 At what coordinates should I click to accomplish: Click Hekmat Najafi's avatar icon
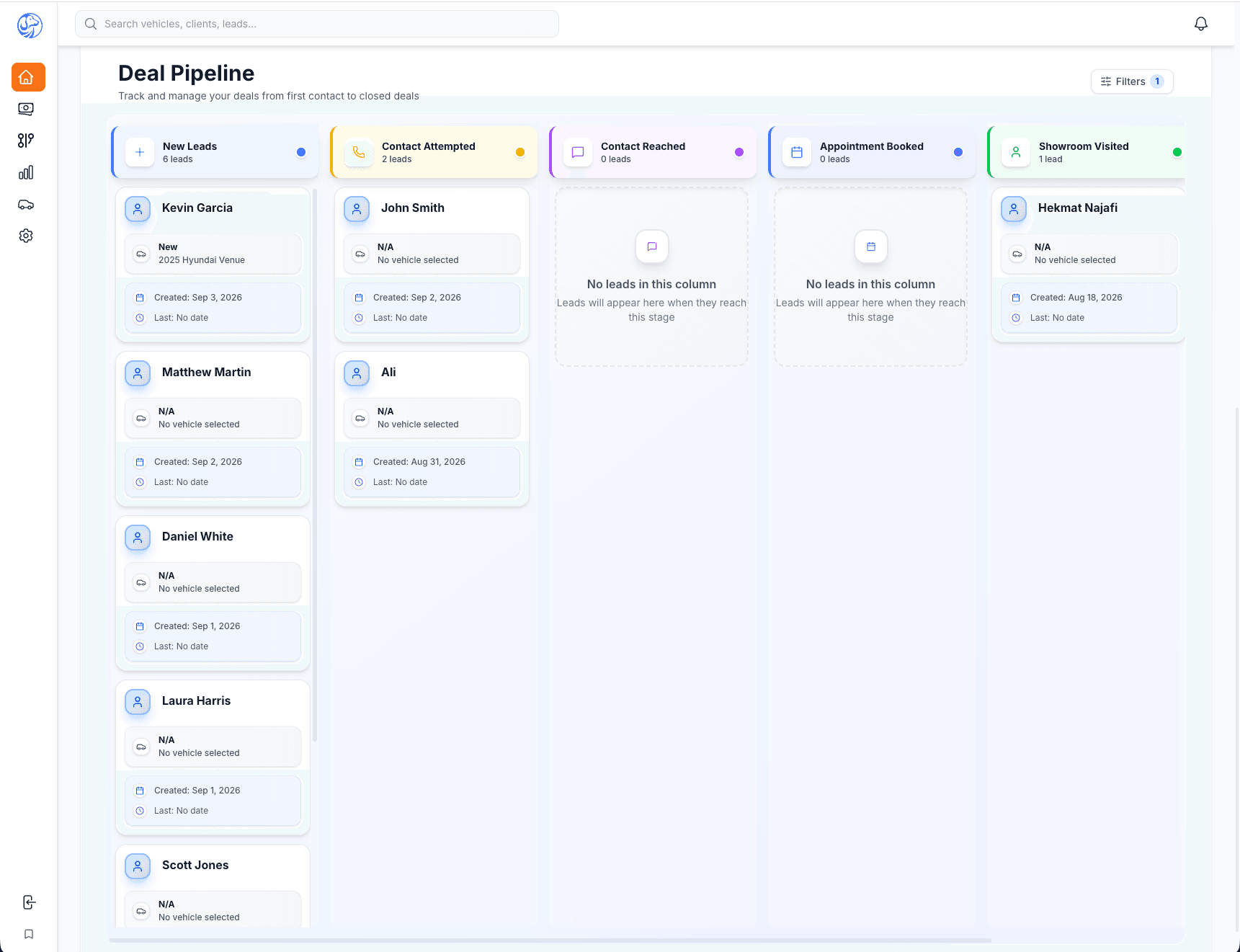1014,209
